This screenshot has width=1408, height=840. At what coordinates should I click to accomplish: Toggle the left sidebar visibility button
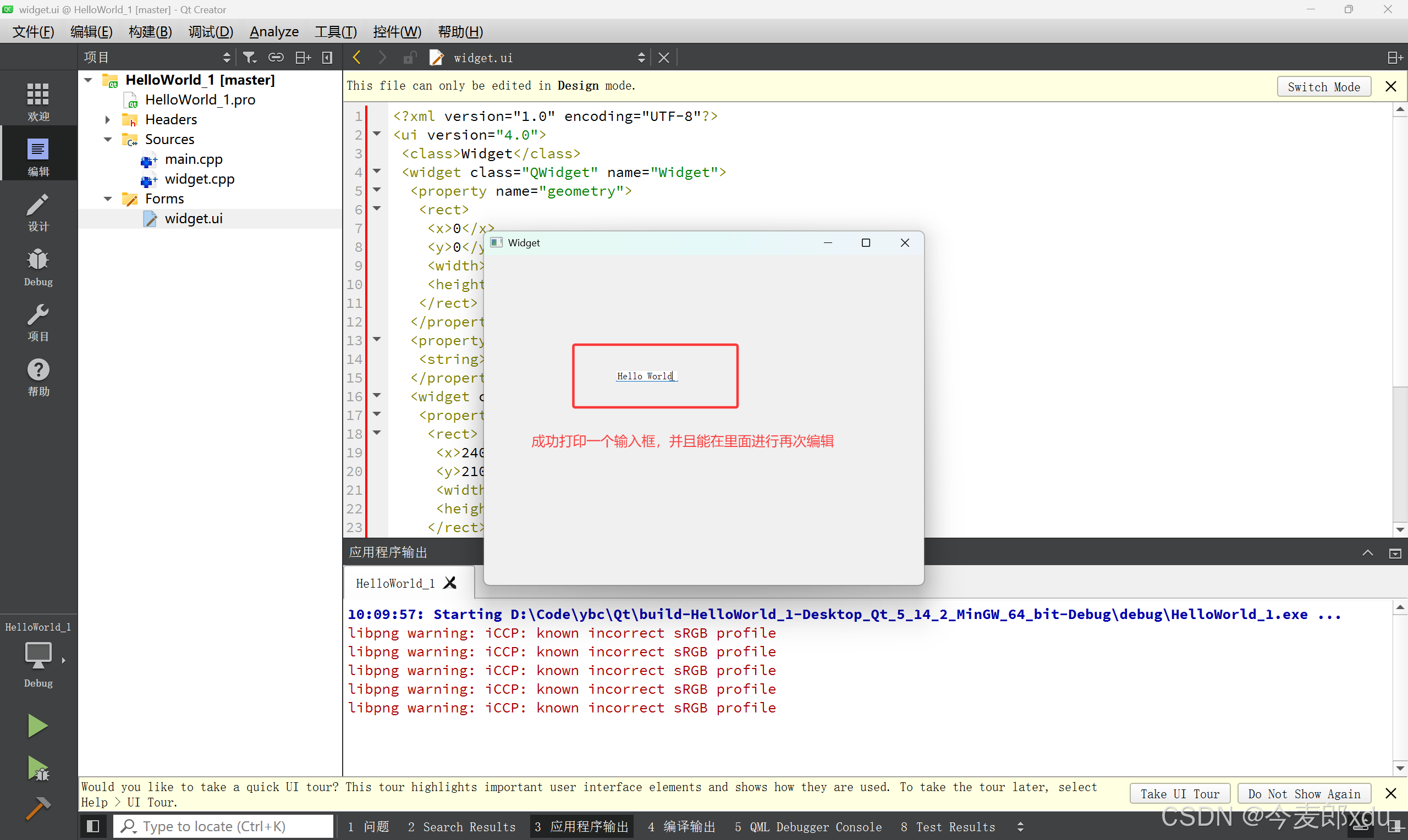tap(93, 826)
